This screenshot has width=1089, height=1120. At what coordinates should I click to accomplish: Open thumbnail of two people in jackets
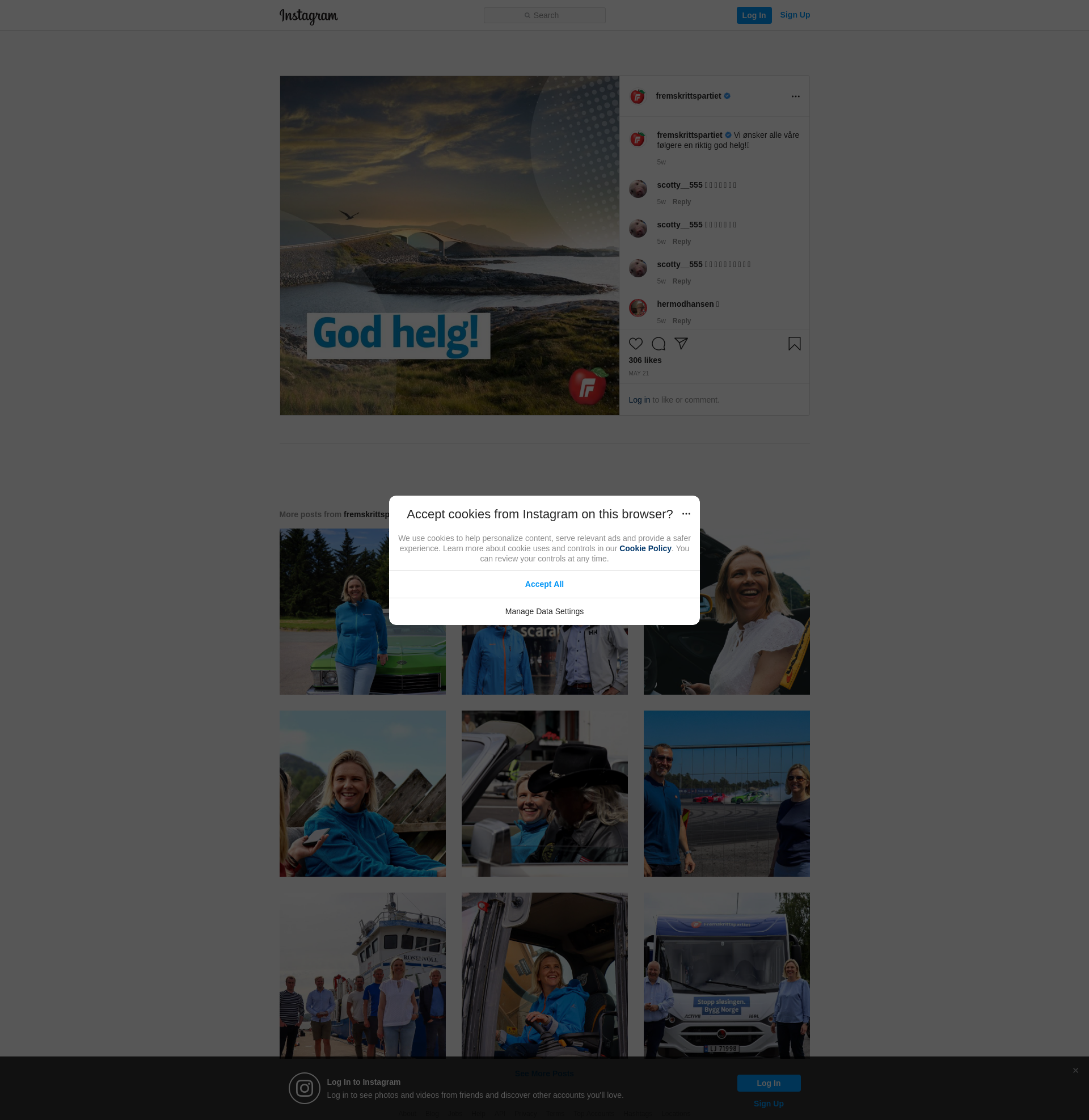click(544, 660)
